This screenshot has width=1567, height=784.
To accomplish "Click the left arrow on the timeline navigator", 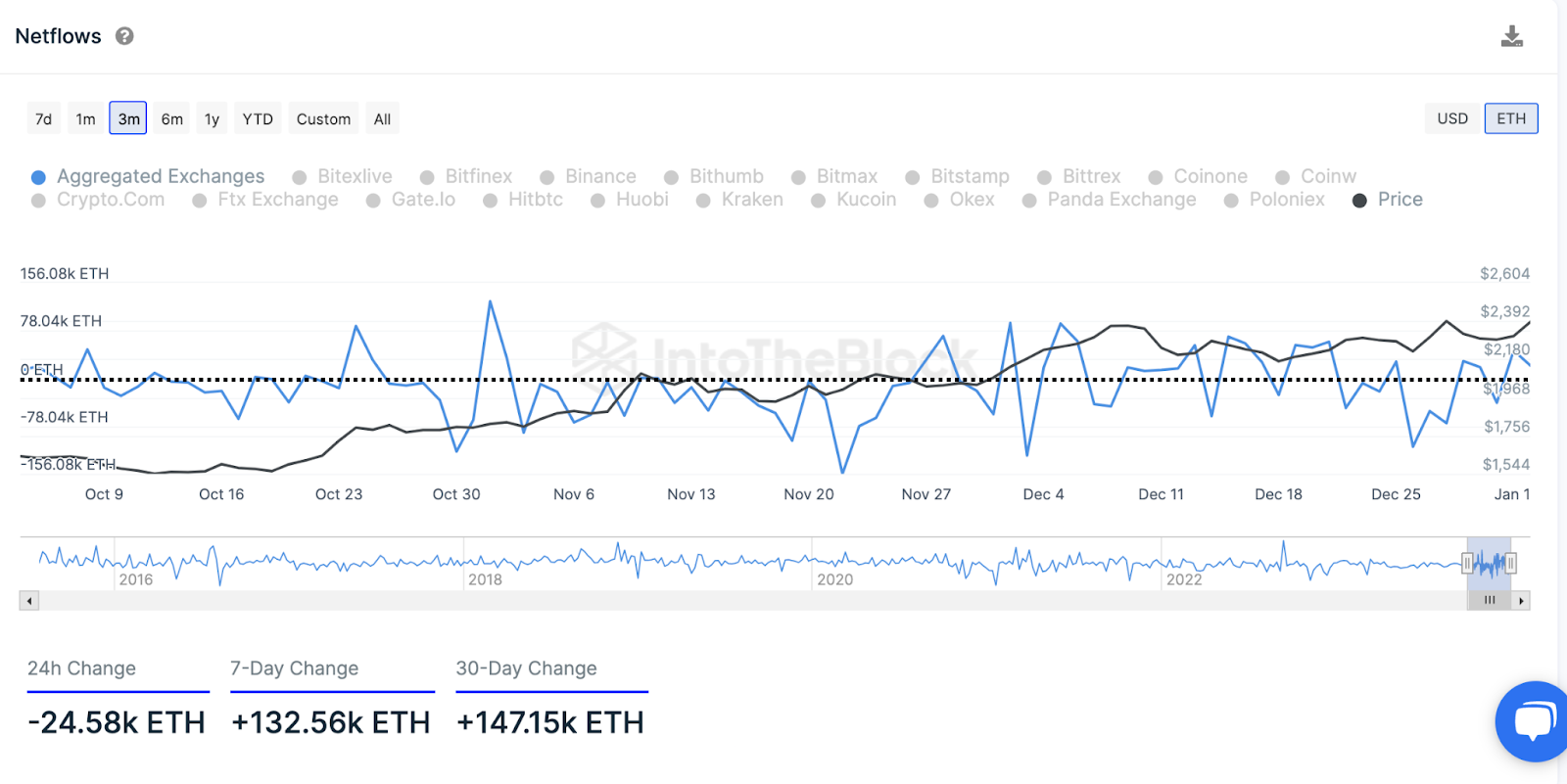I will [29, 600].
